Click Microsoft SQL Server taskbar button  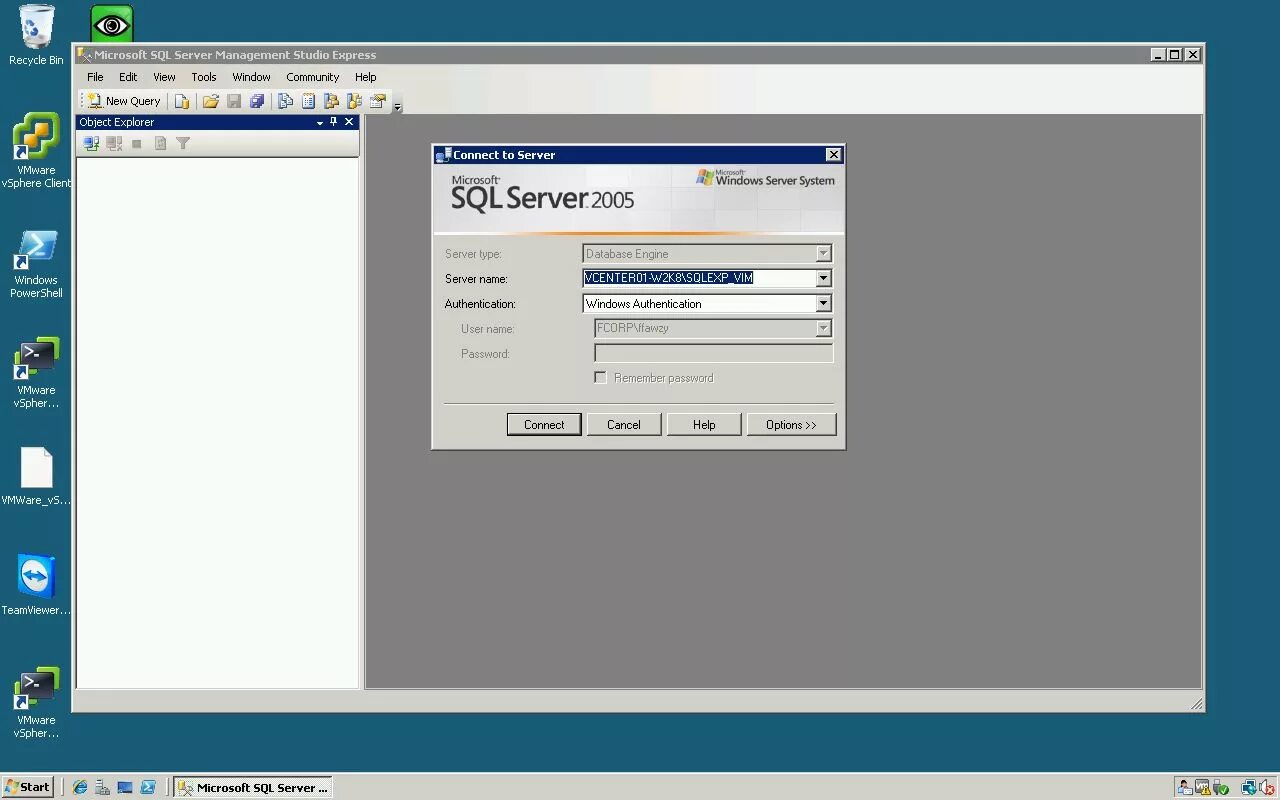tap(253, 787)
